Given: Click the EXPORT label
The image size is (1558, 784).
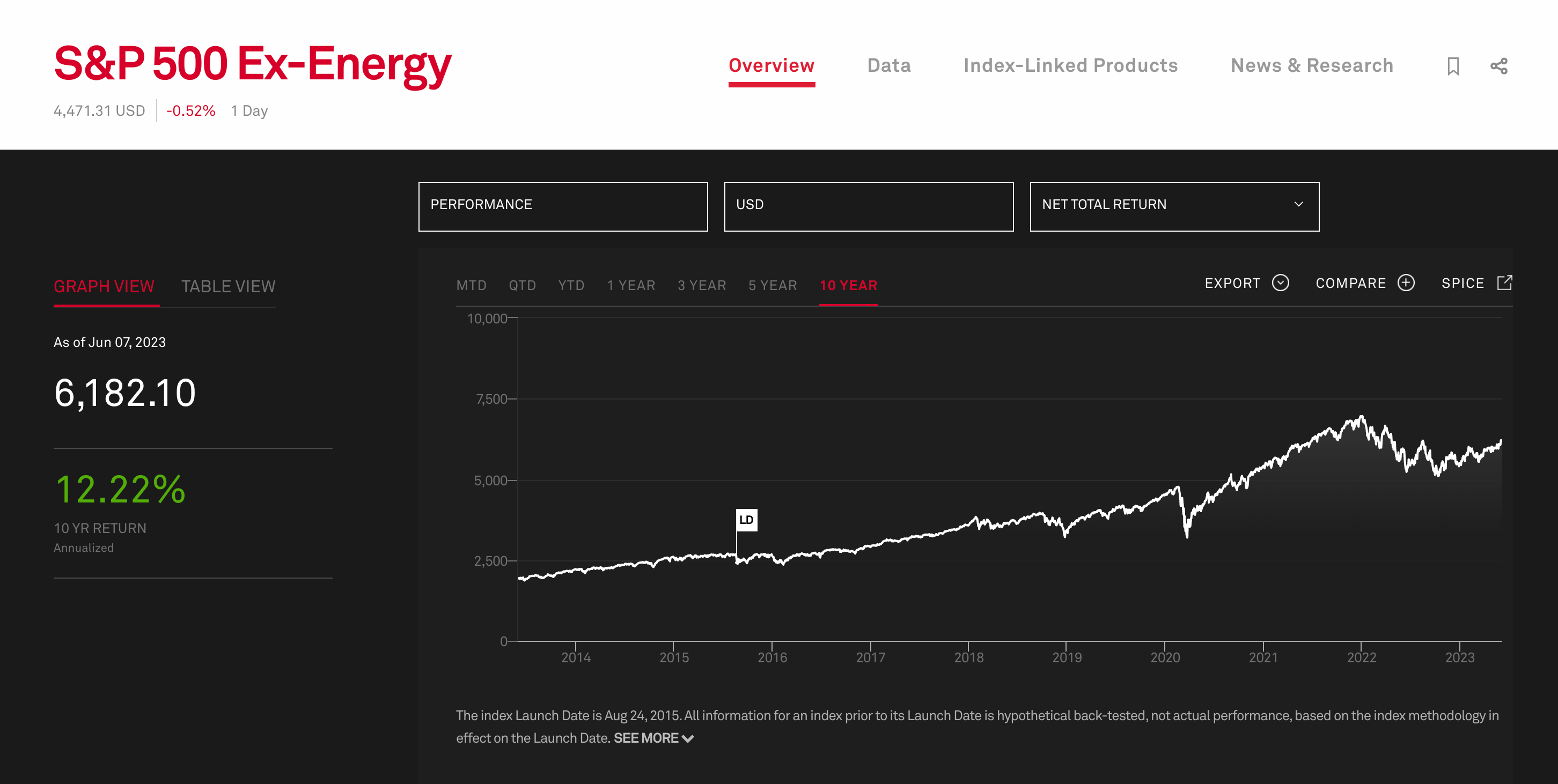Looking at the screenshot, I should pos(1232,283).
